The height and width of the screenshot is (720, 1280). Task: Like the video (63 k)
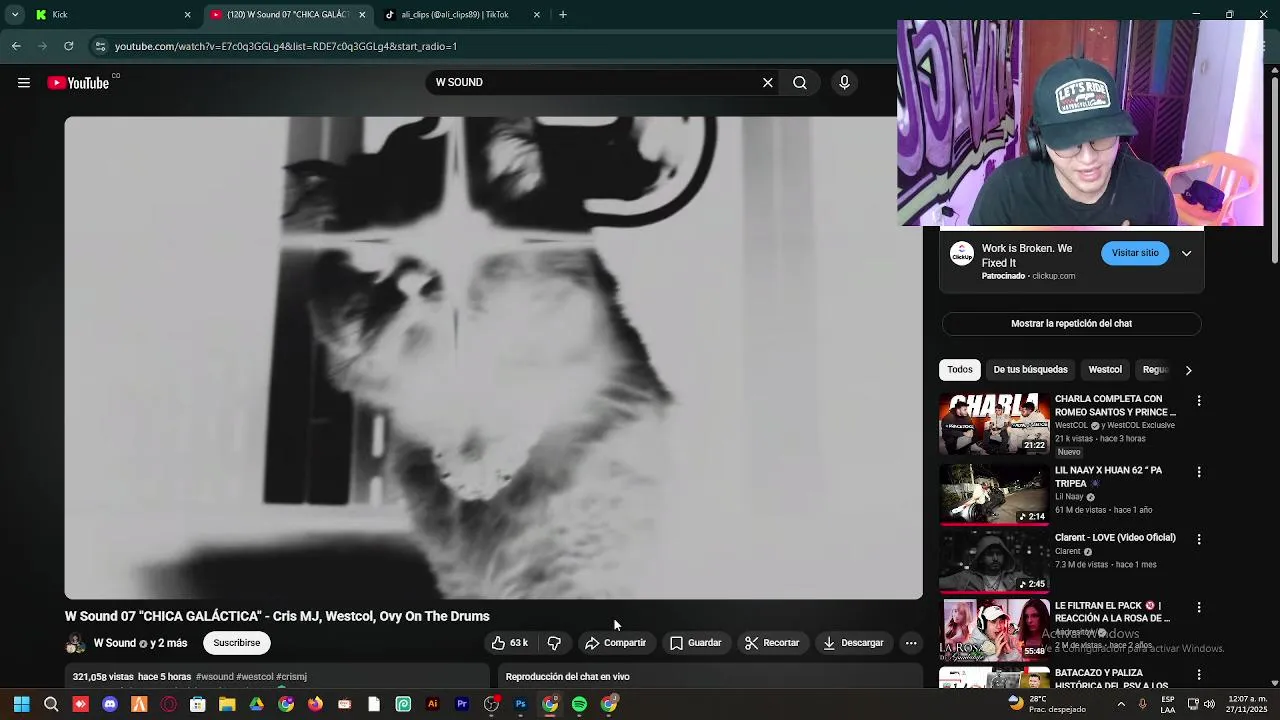point(511,643)
